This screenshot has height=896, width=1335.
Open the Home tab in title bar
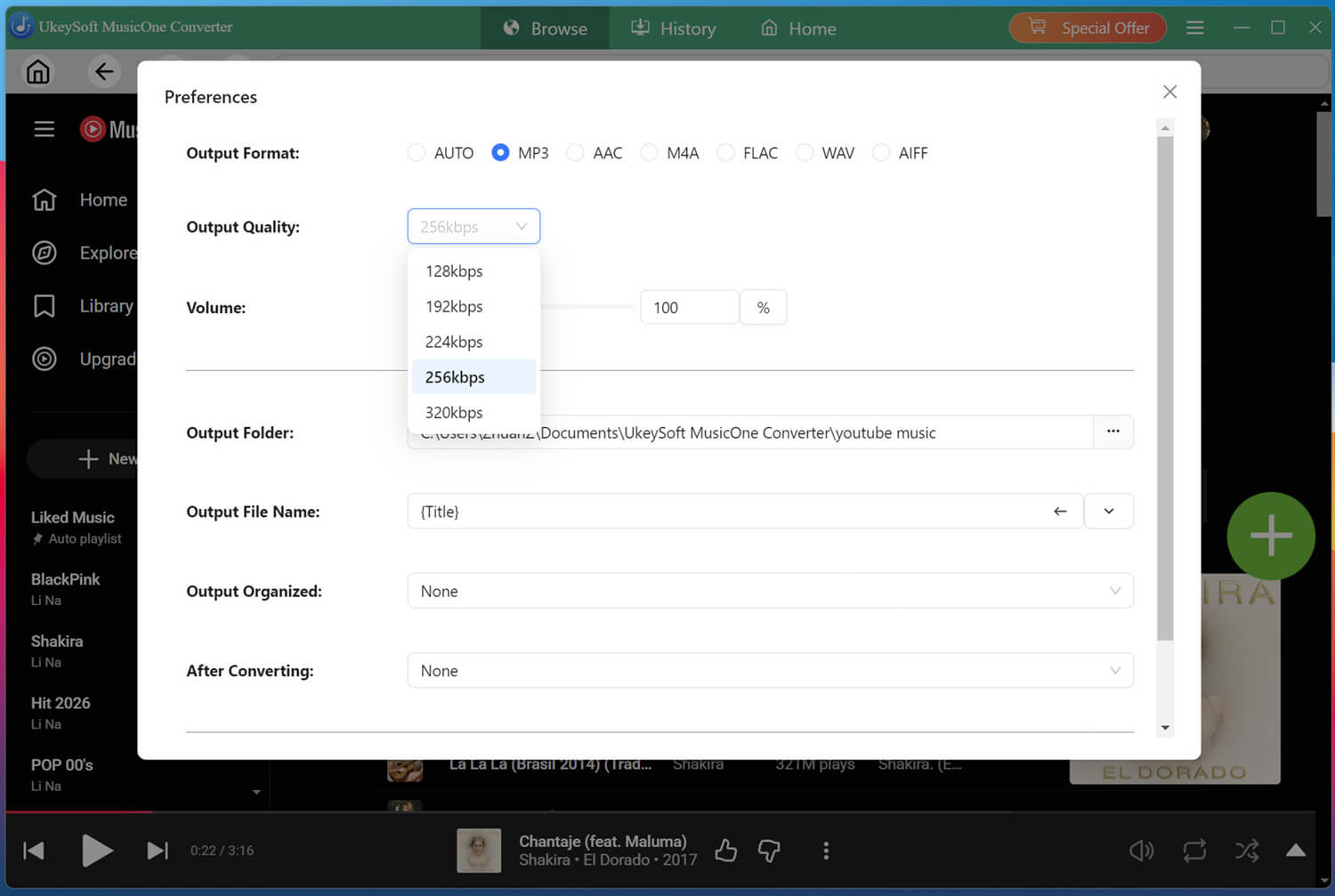click(799, 28)
